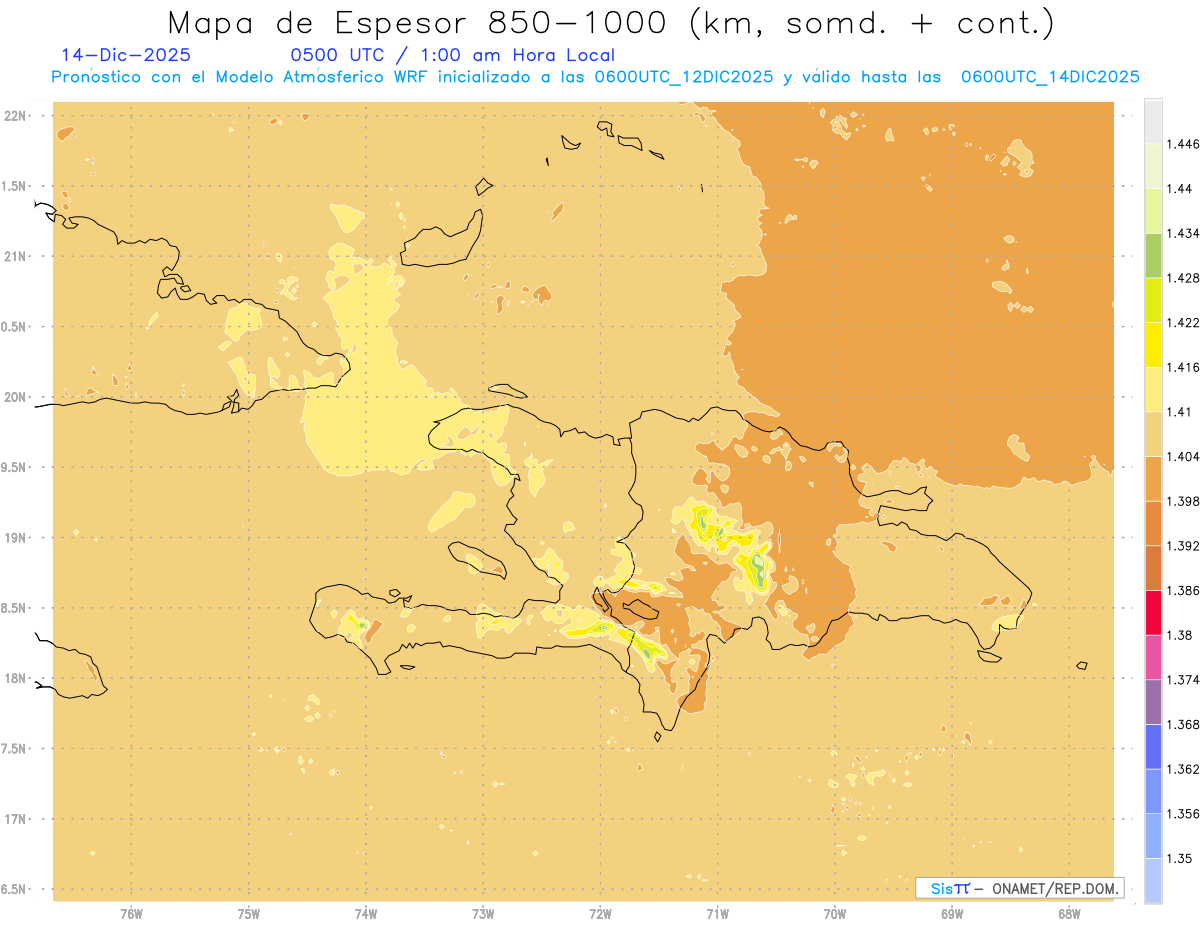Click the color bar value 1.362
The image size is (1200, 927).
coord(1183,769)
